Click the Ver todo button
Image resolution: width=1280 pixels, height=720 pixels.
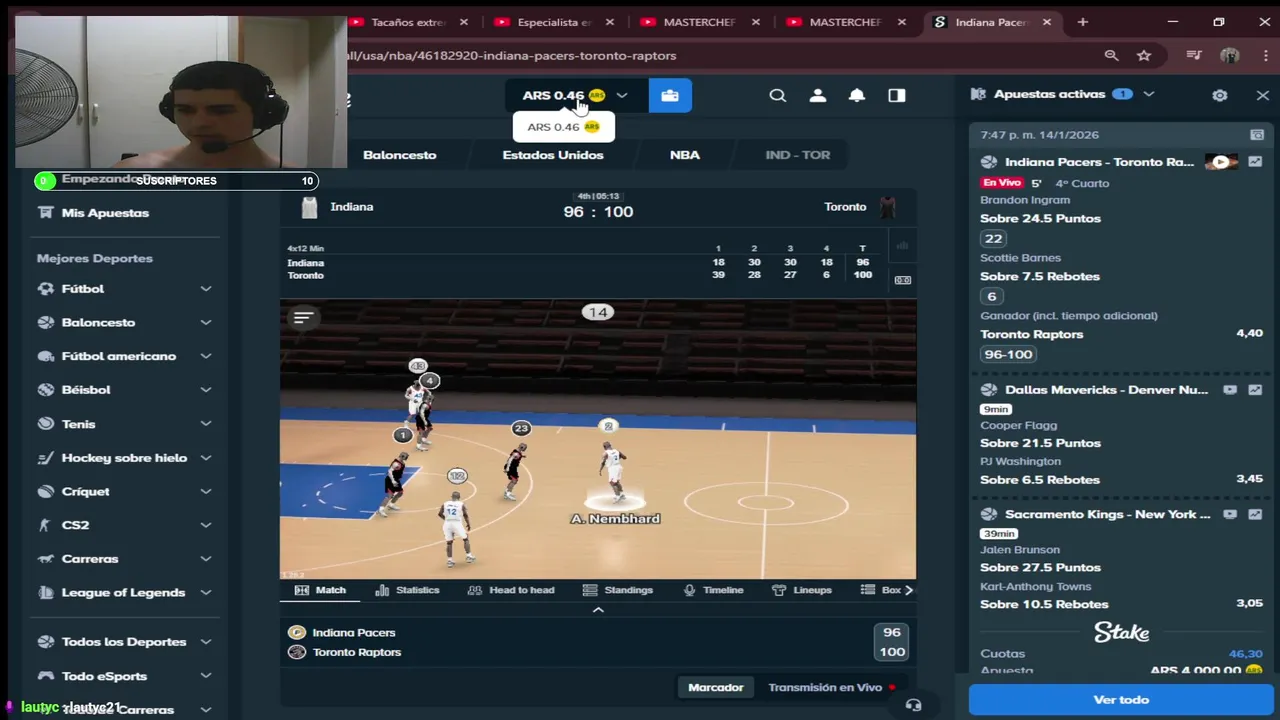pos(1120,700)
